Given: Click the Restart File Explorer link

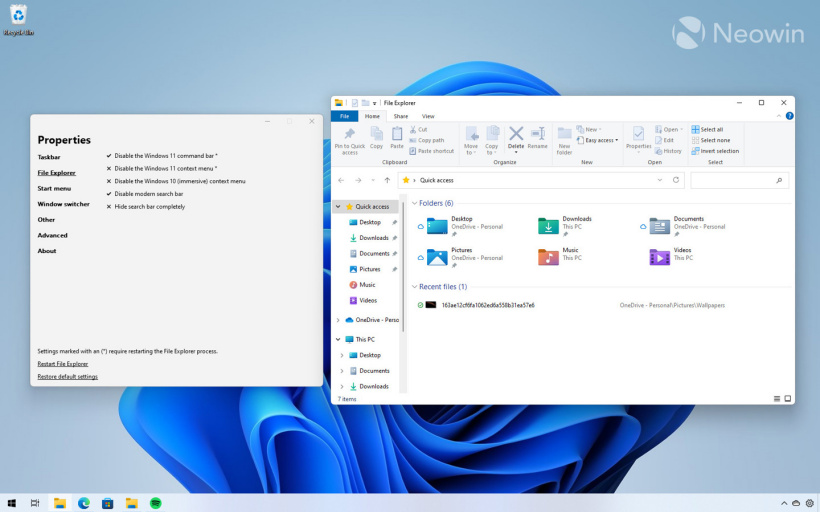Looking at the screenshot, I should click(62, 364).
